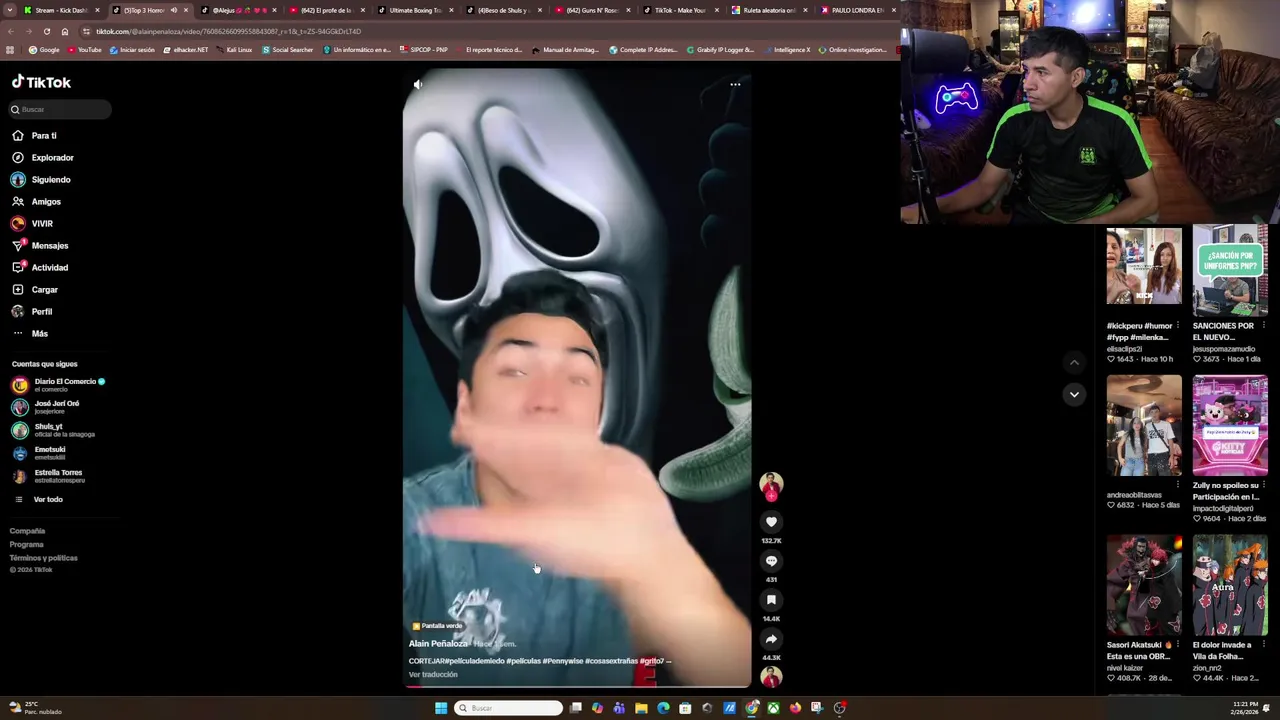Open Mensajes inbox
Screen dimensions: 1280x720
coord(40,245)
